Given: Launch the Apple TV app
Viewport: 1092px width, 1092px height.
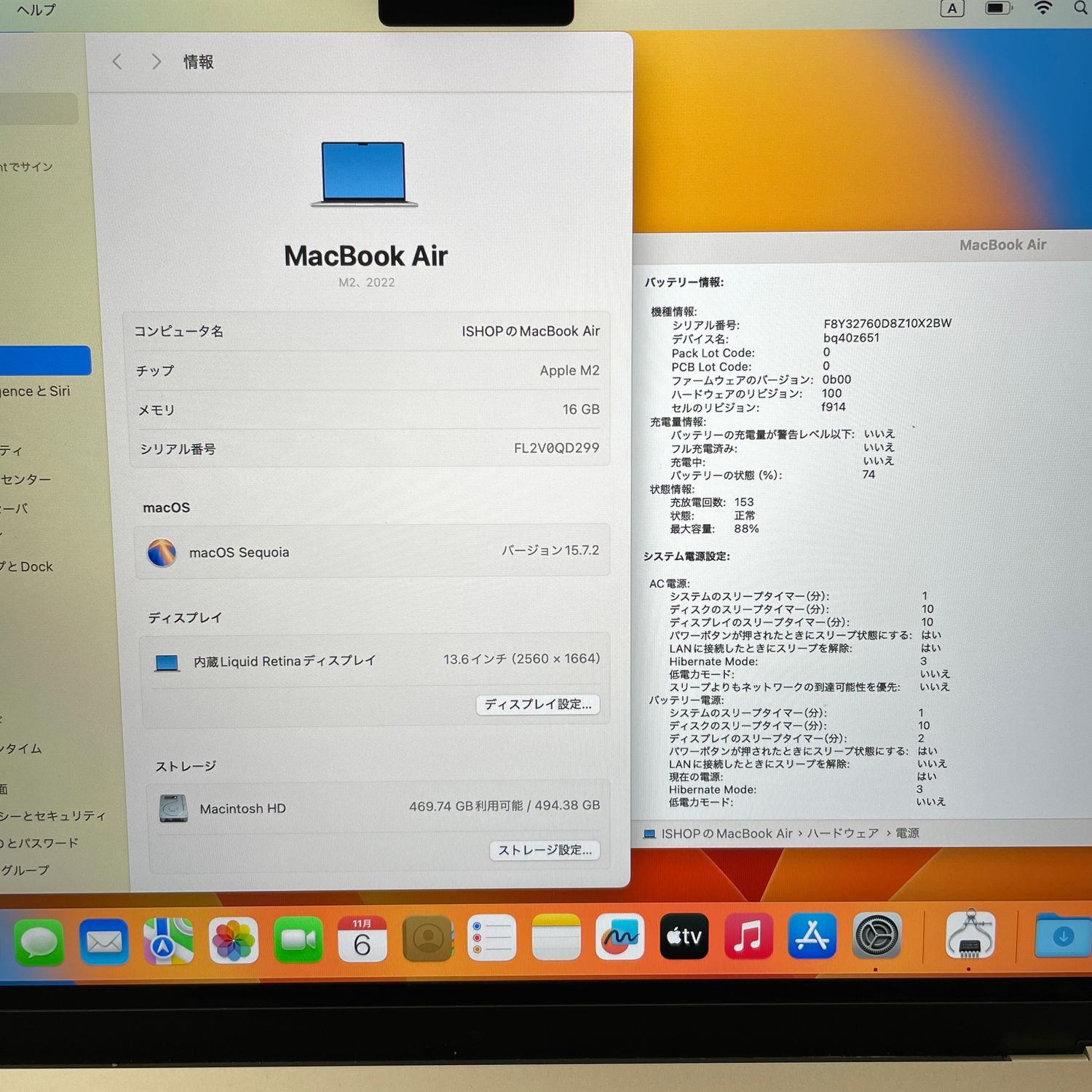Looking at the screenshot, I should click(684, 937).
